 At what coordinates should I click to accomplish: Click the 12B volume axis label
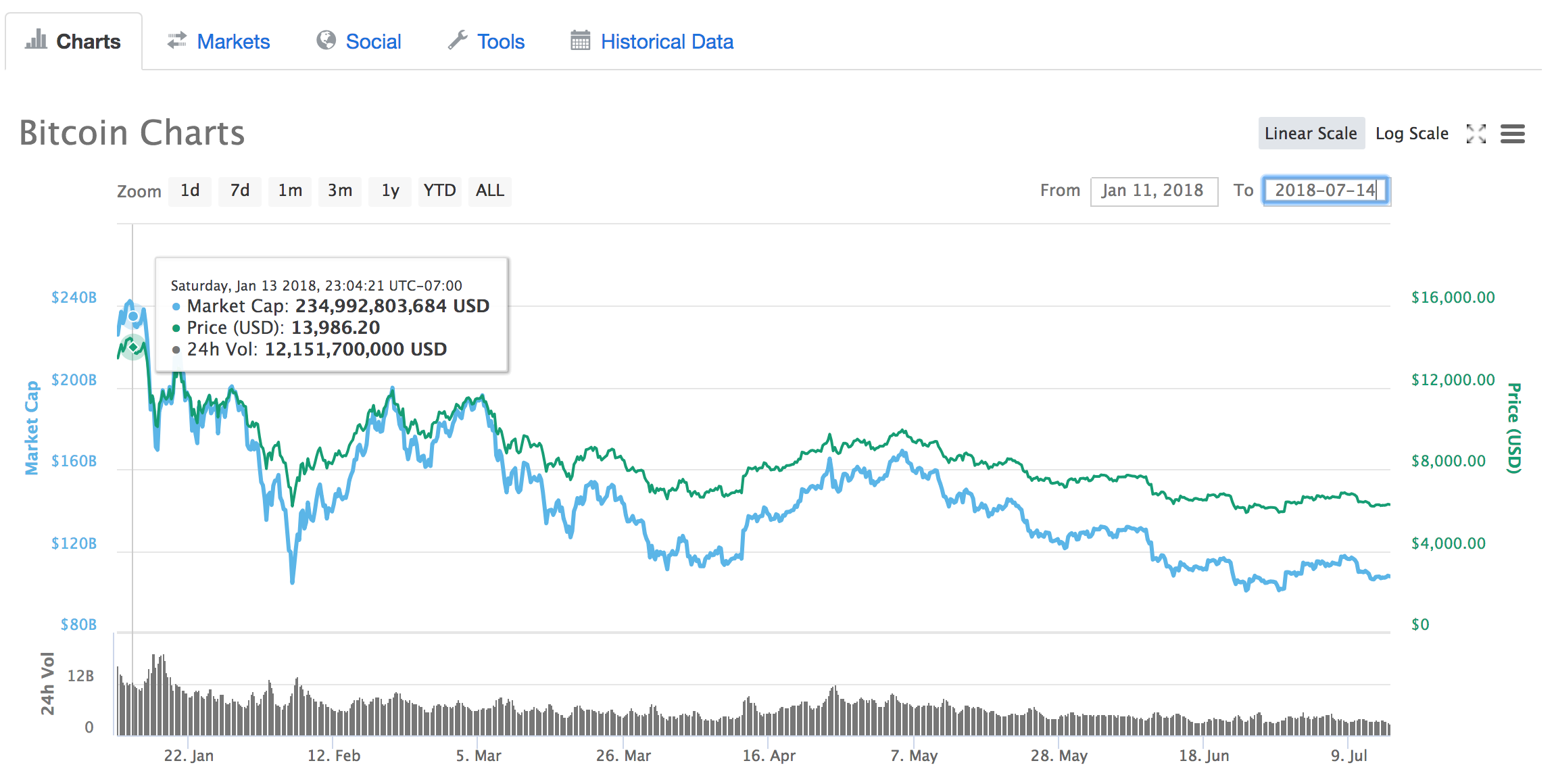(x=80, y=676)
